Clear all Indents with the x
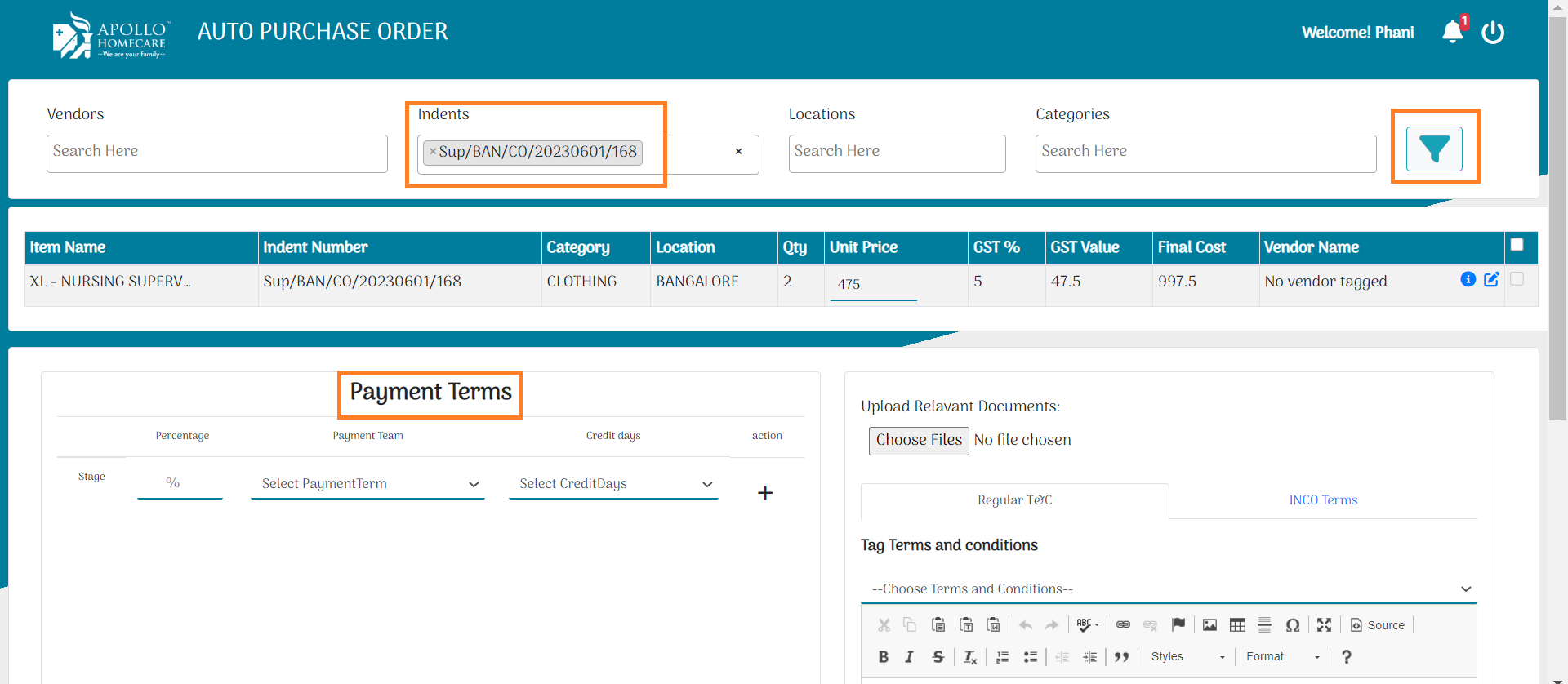 (738, 152)
